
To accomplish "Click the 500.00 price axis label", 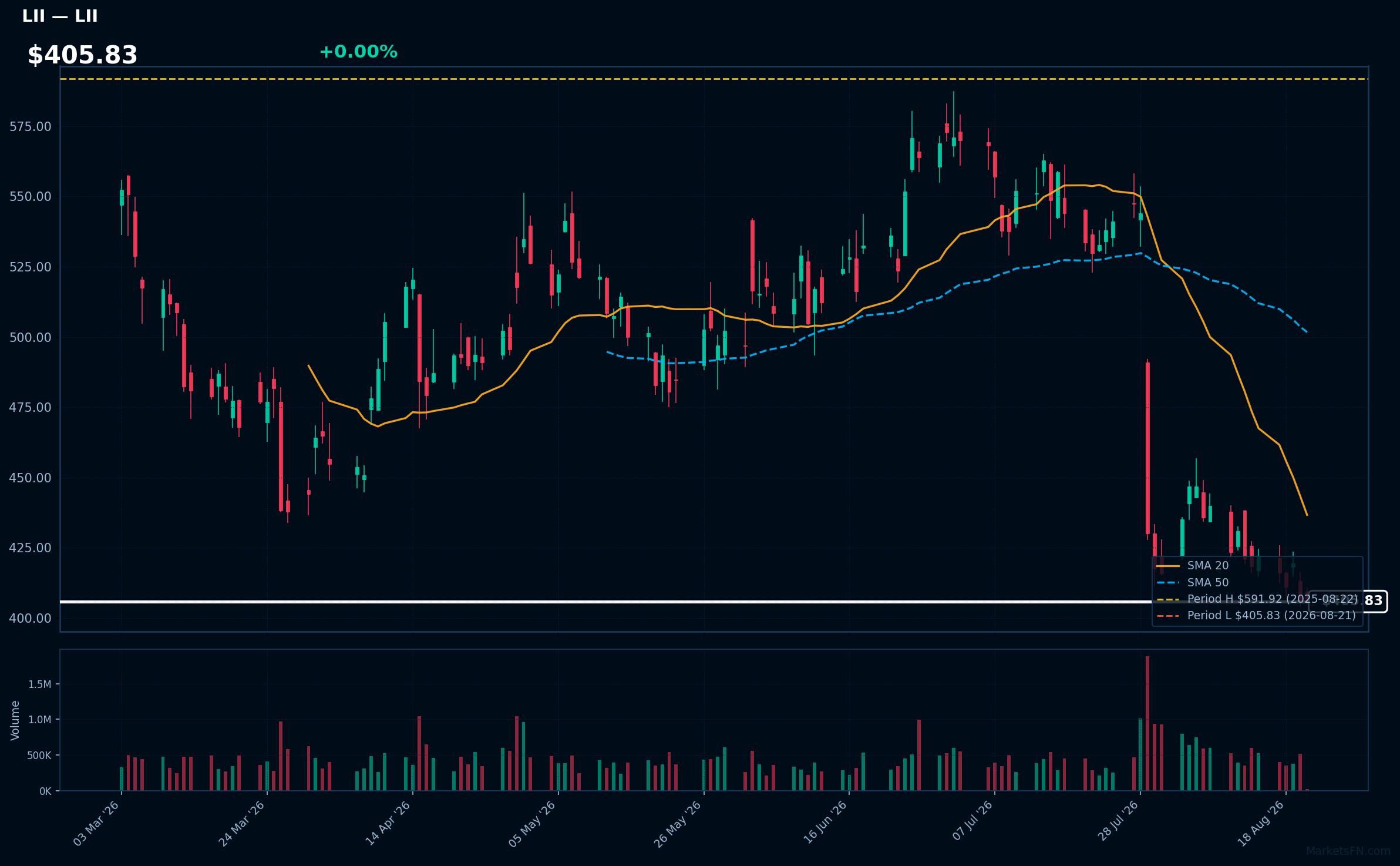I will (31, 337).
